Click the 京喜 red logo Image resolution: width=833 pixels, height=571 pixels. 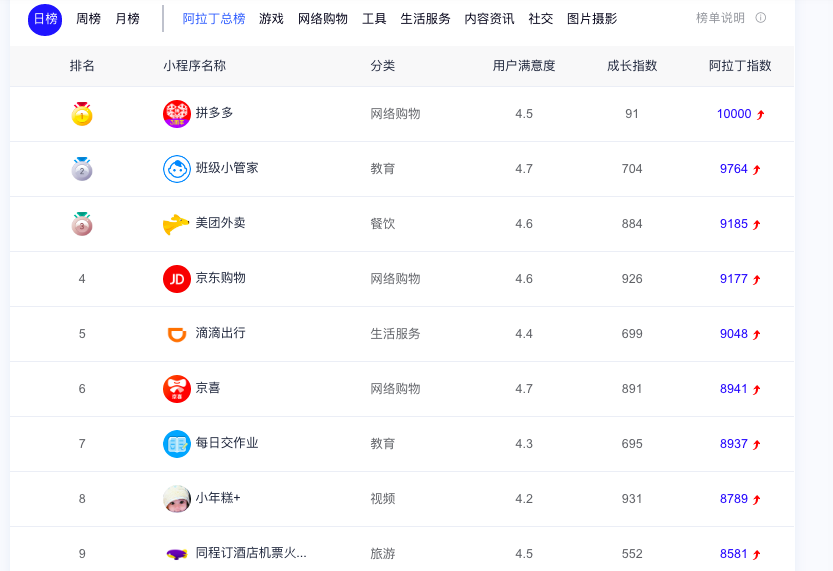tap(176, 389)
